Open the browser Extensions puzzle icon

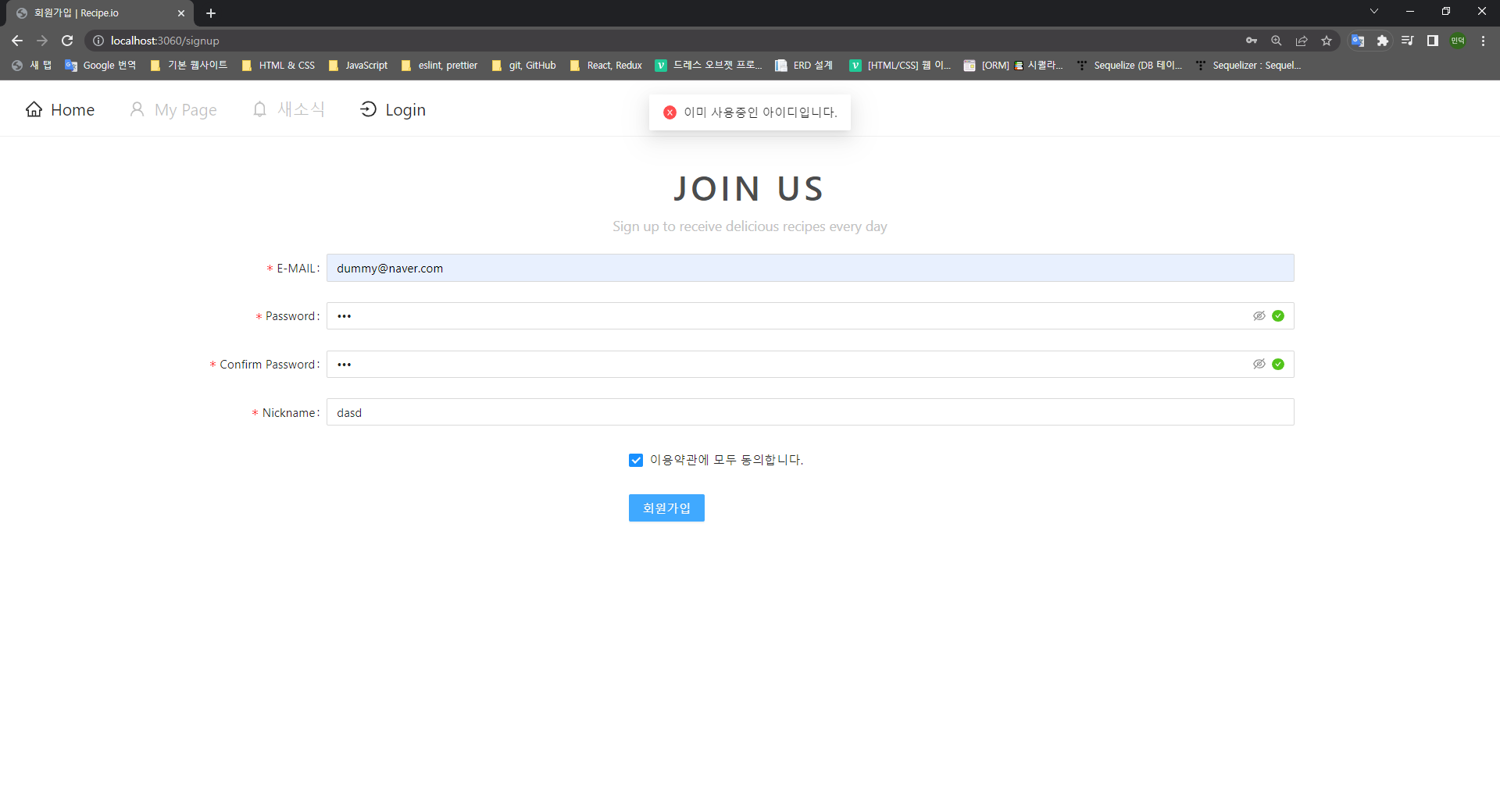1383,41
